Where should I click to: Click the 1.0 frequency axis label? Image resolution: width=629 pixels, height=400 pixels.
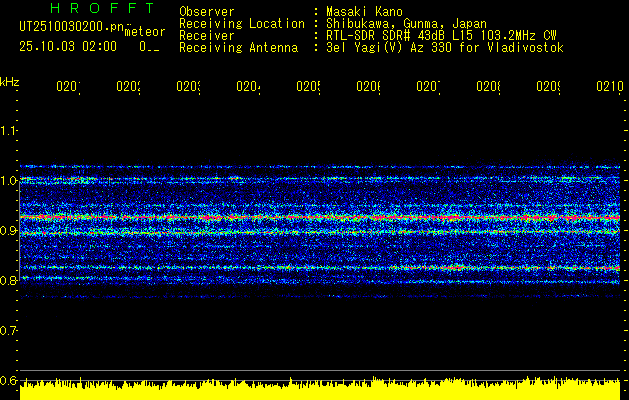(x=8, y=180)
